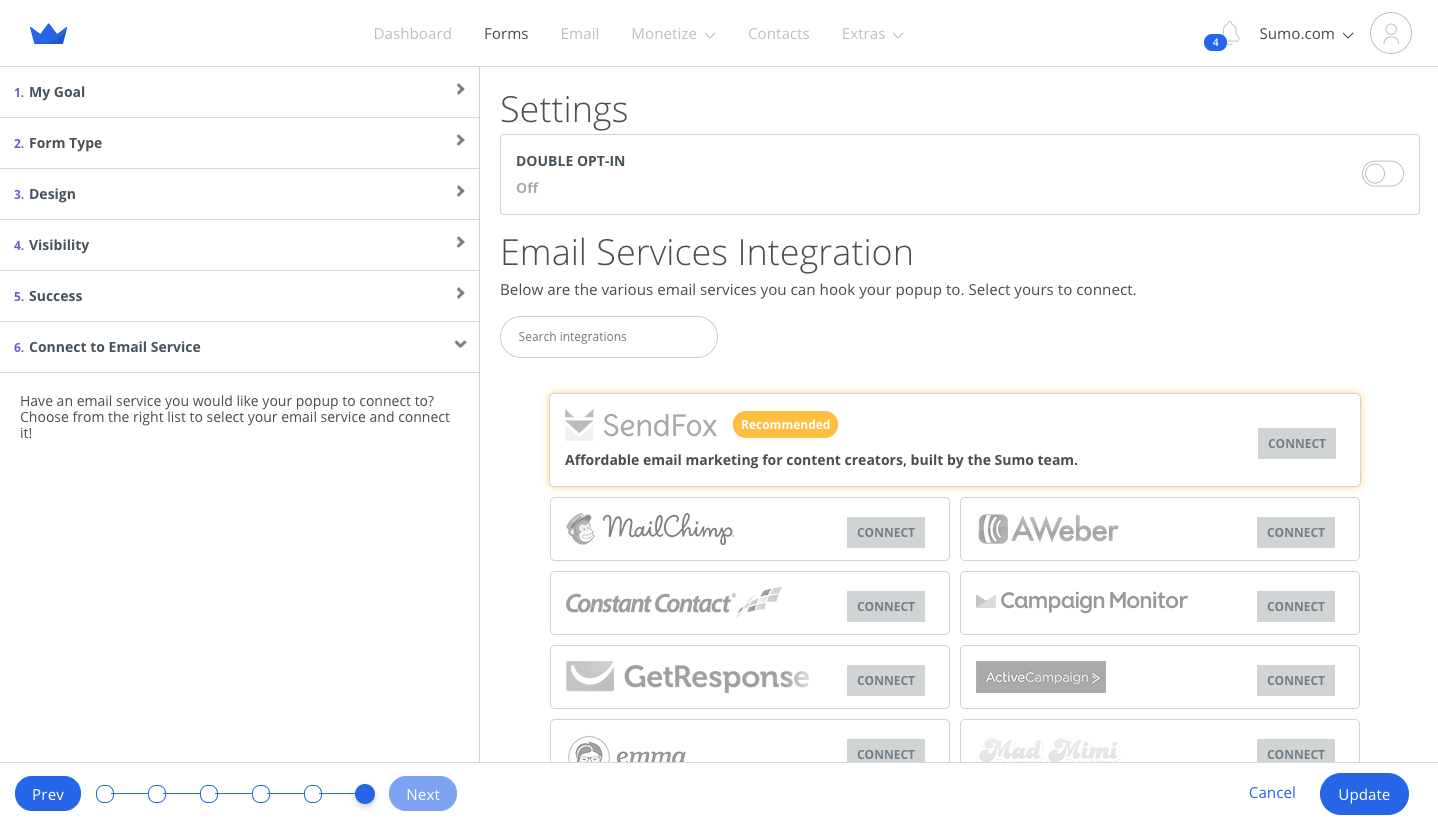Click the Mad Mimi logo
The image size is (1438, 825).
click(x=1048, y=750)
